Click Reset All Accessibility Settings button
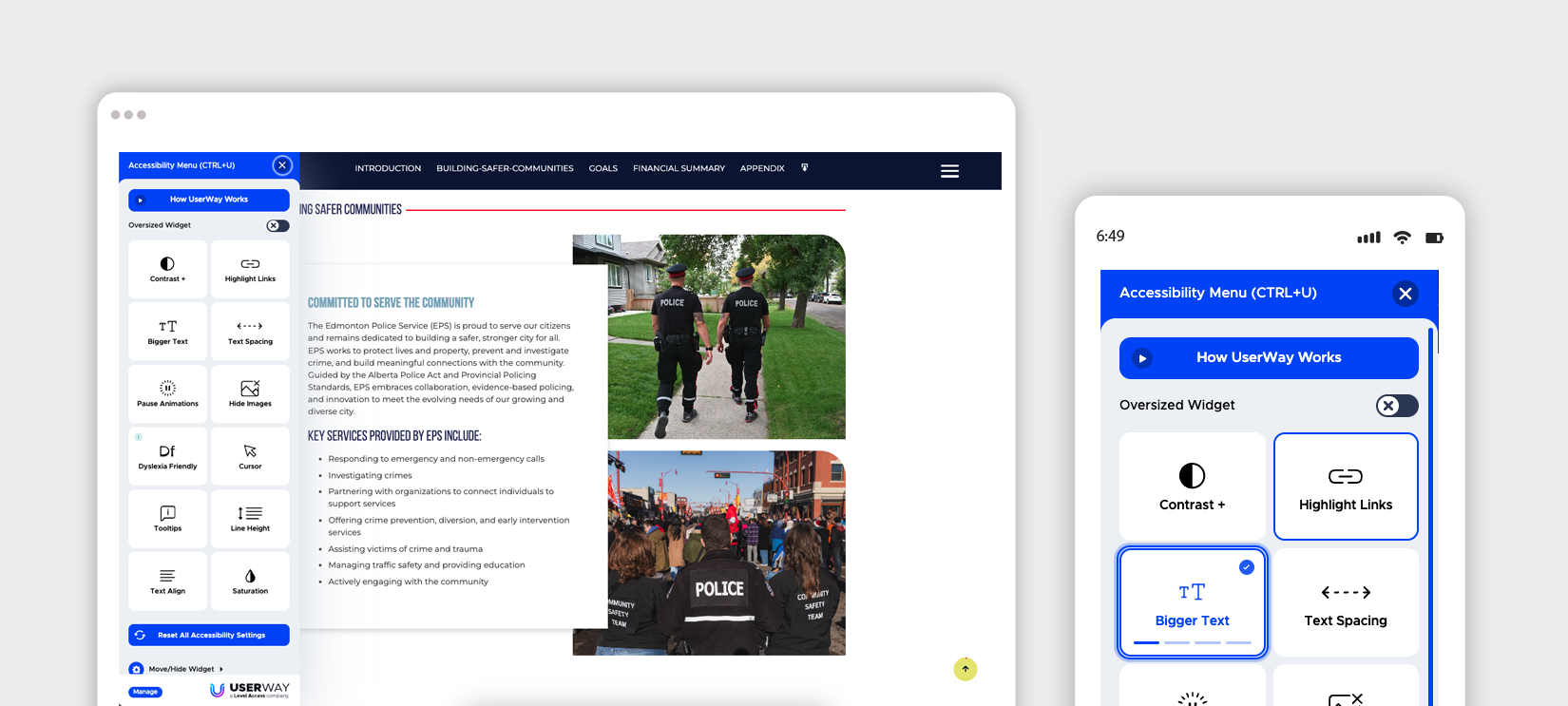The height and width of the screenshot is (706, 1568). [x=209, y=635]
